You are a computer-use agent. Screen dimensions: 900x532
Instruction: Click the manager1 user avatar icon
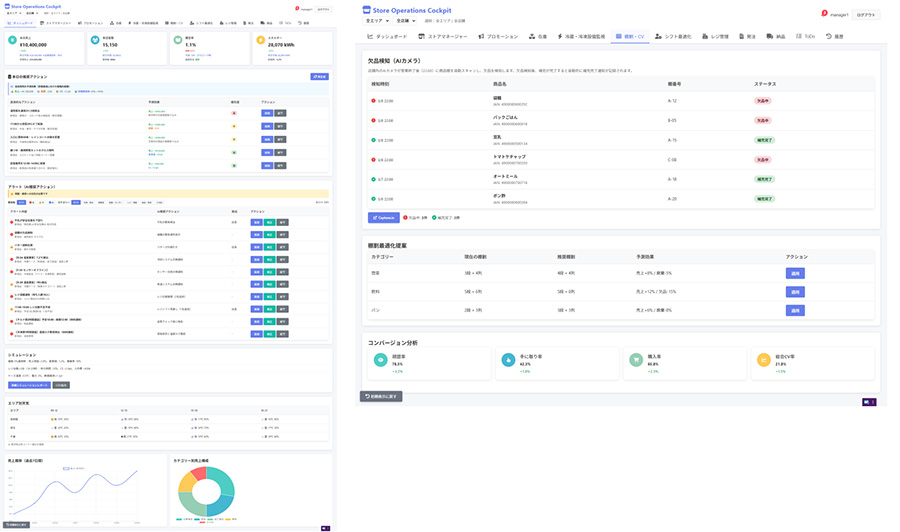(825, 14)
